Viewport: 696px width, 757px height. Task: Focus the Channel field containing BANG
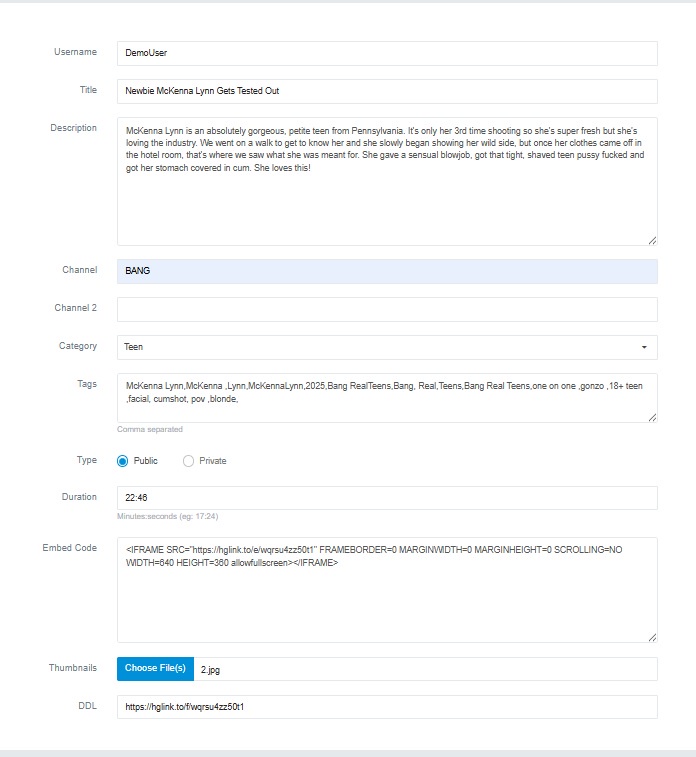pyautogui.click(x=387, y=271)
